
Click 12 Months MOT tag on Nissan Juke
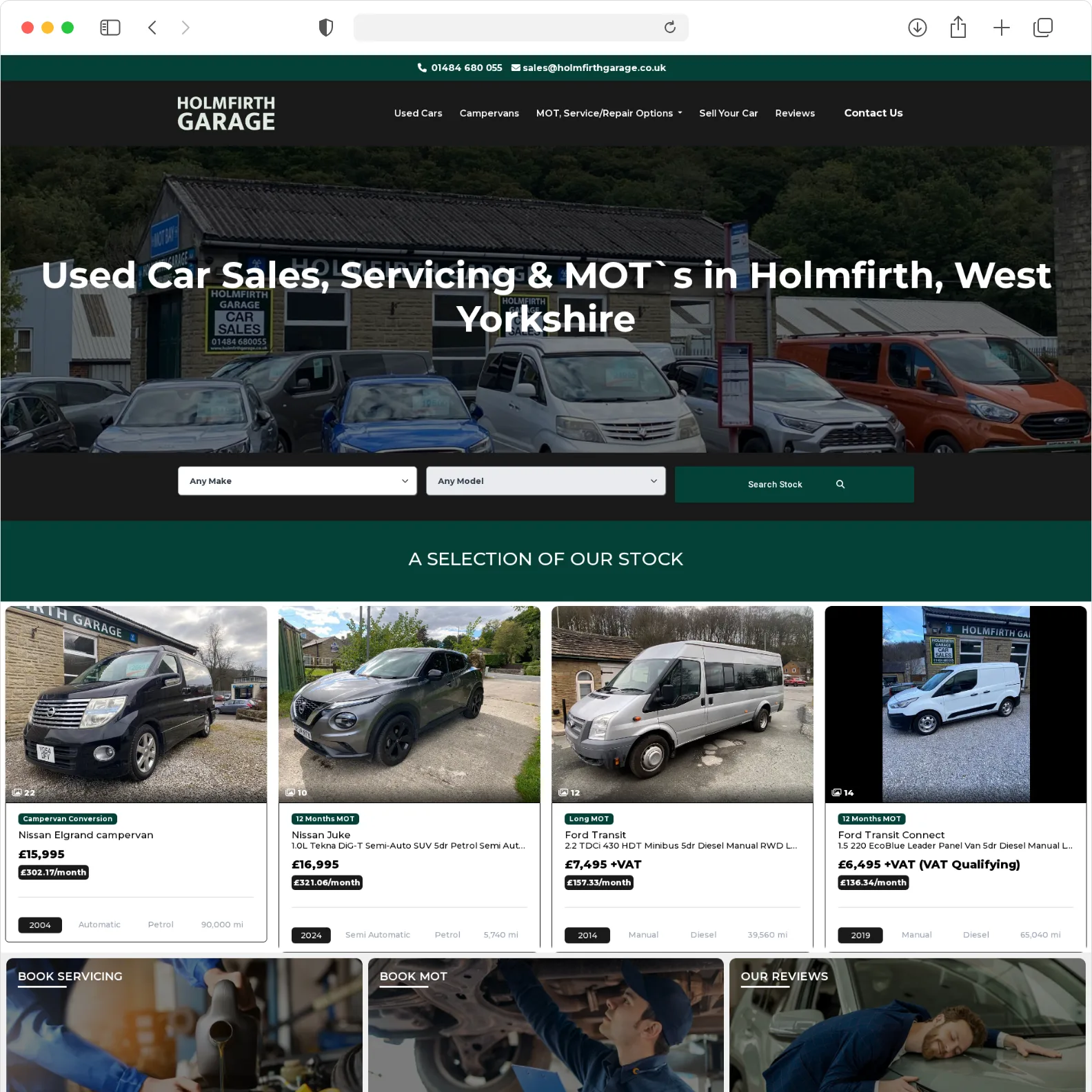click(325, 819)
